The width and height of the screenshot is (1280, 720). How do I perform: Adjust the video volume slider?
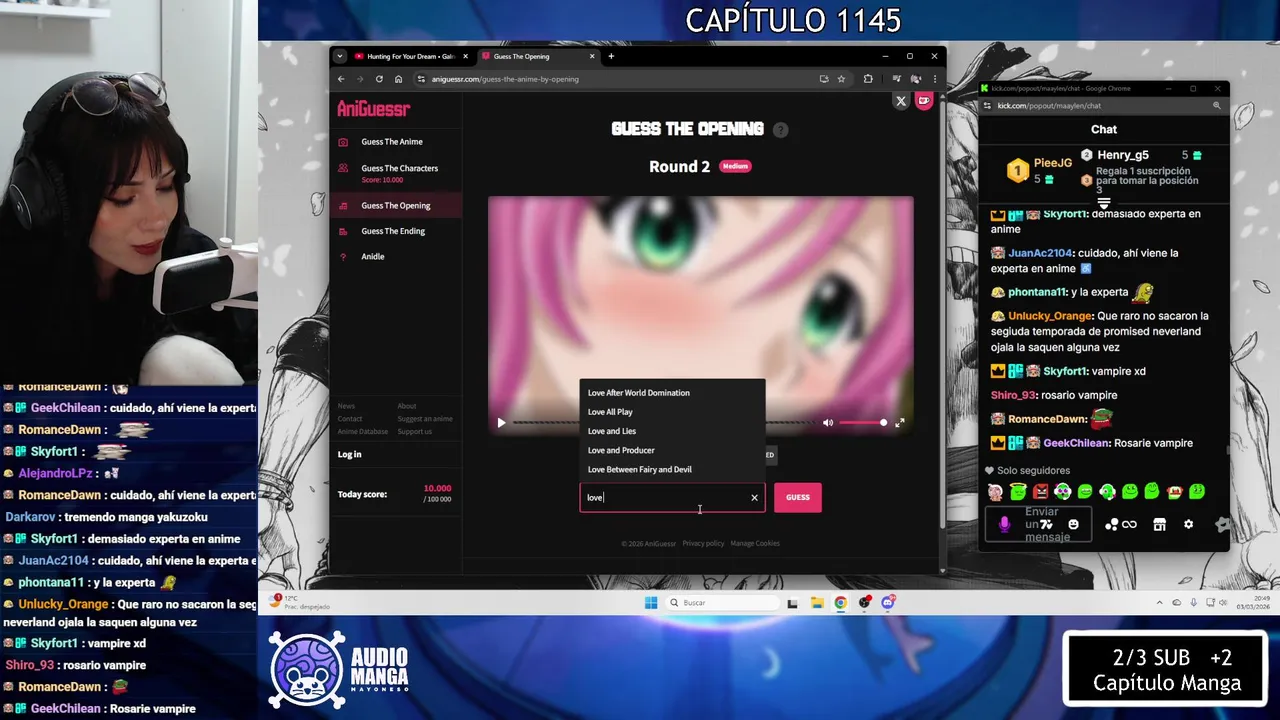click(x=862, y=423)
